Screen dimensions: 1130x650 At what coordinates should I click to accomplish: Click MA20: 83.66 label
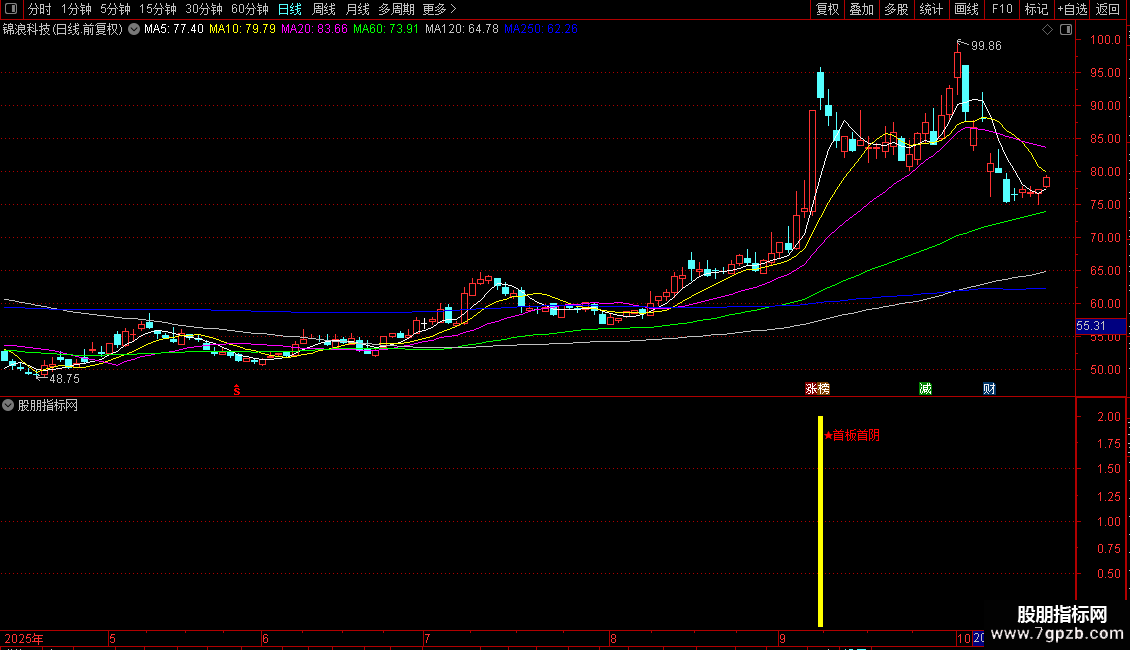pos(314,29)
